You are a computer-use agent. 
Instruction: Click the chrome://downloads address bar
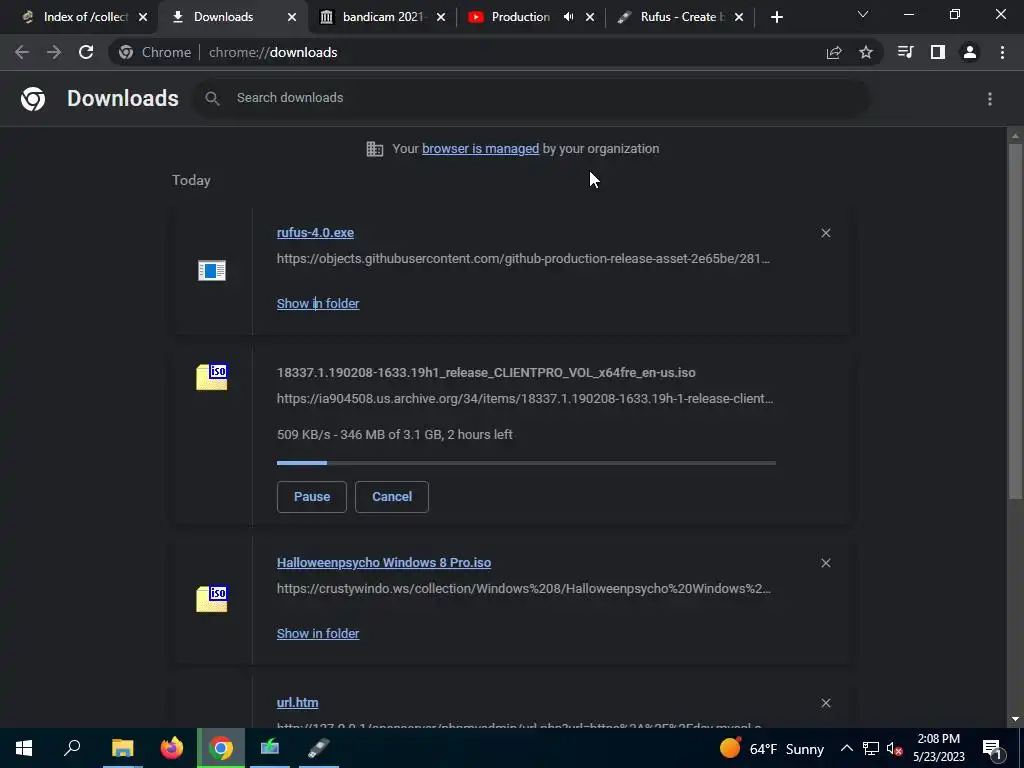[x=496, y=52]
